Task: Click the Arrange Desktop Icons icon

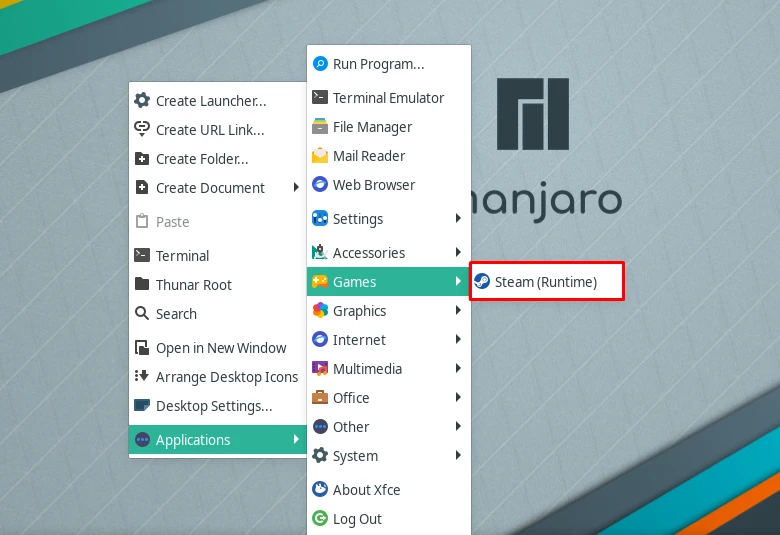Action: click(142, 376)
